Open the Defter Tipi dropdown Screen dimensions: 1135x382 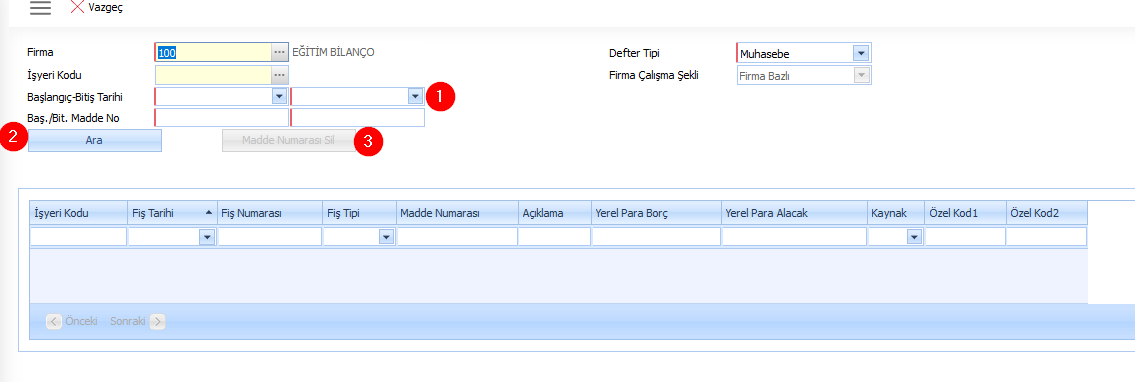(x=861, y=53)
